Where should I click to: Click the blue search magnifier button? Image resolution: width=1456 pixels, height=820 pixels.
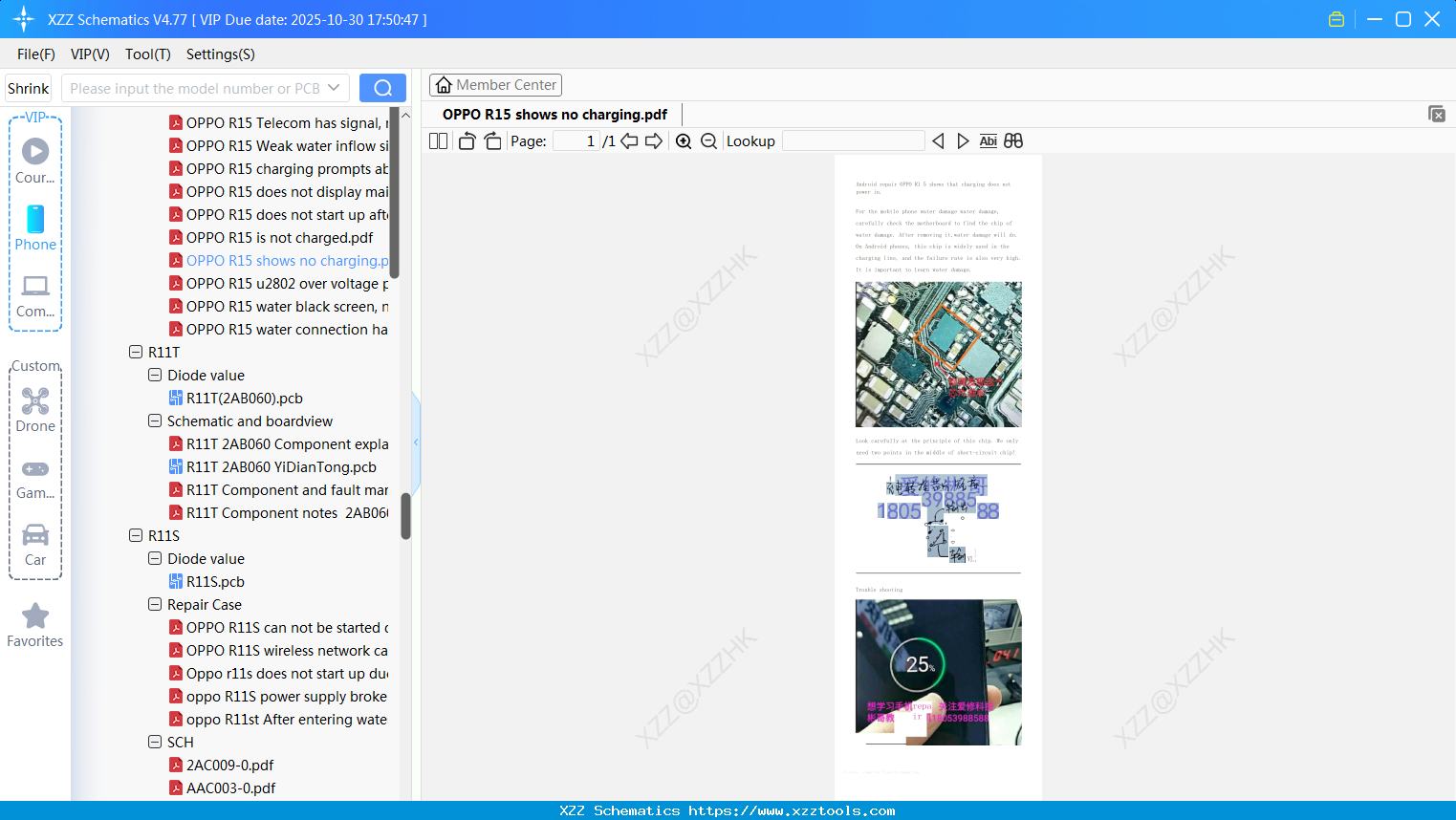(x=382, y=88)
